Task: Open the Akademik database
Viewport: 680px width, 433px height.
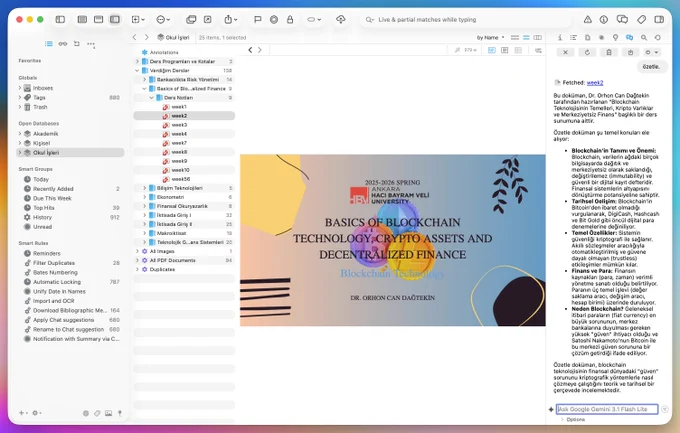Action: pos(45,134)
